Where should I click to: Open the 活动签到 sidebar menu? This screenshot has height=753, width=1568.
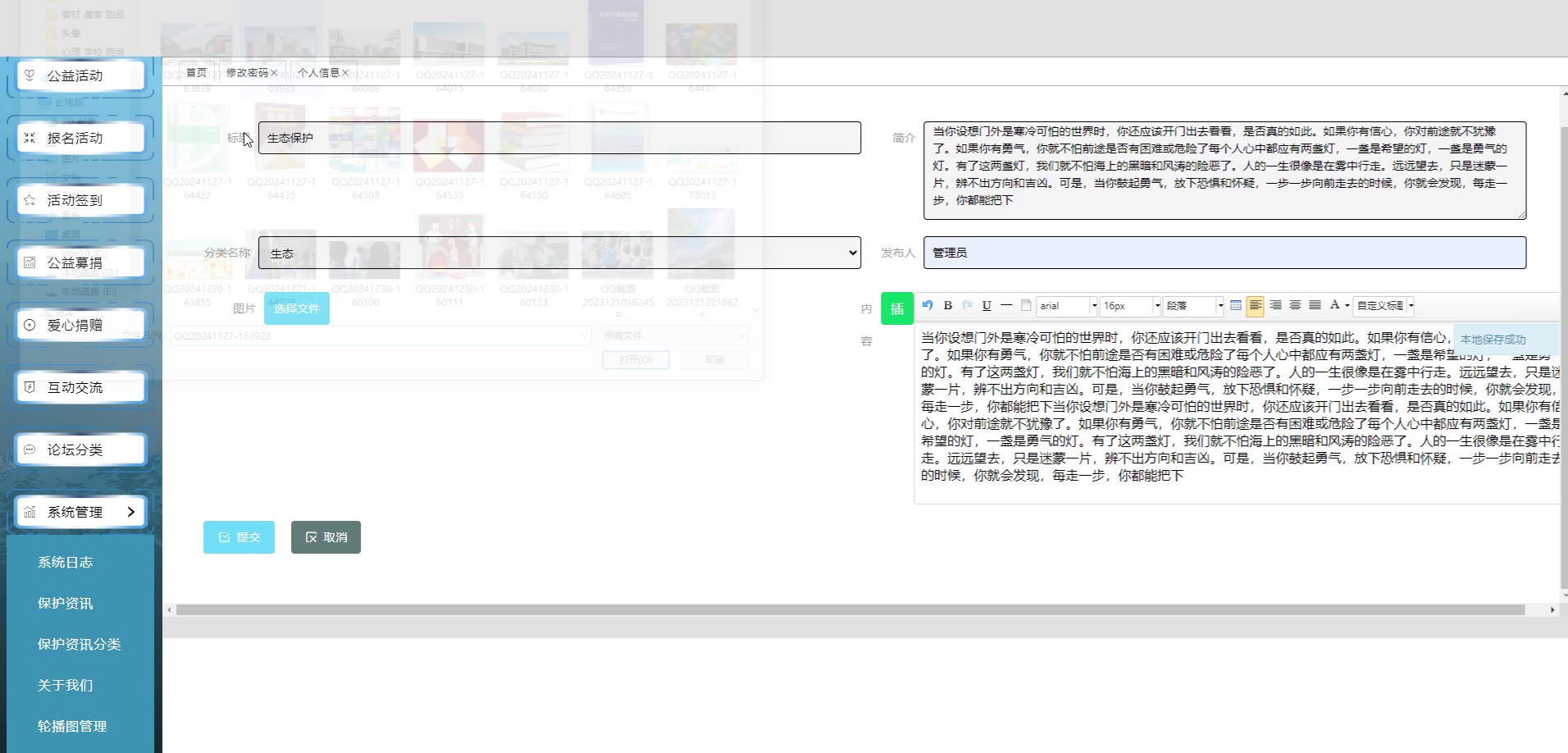pos(80,200)
